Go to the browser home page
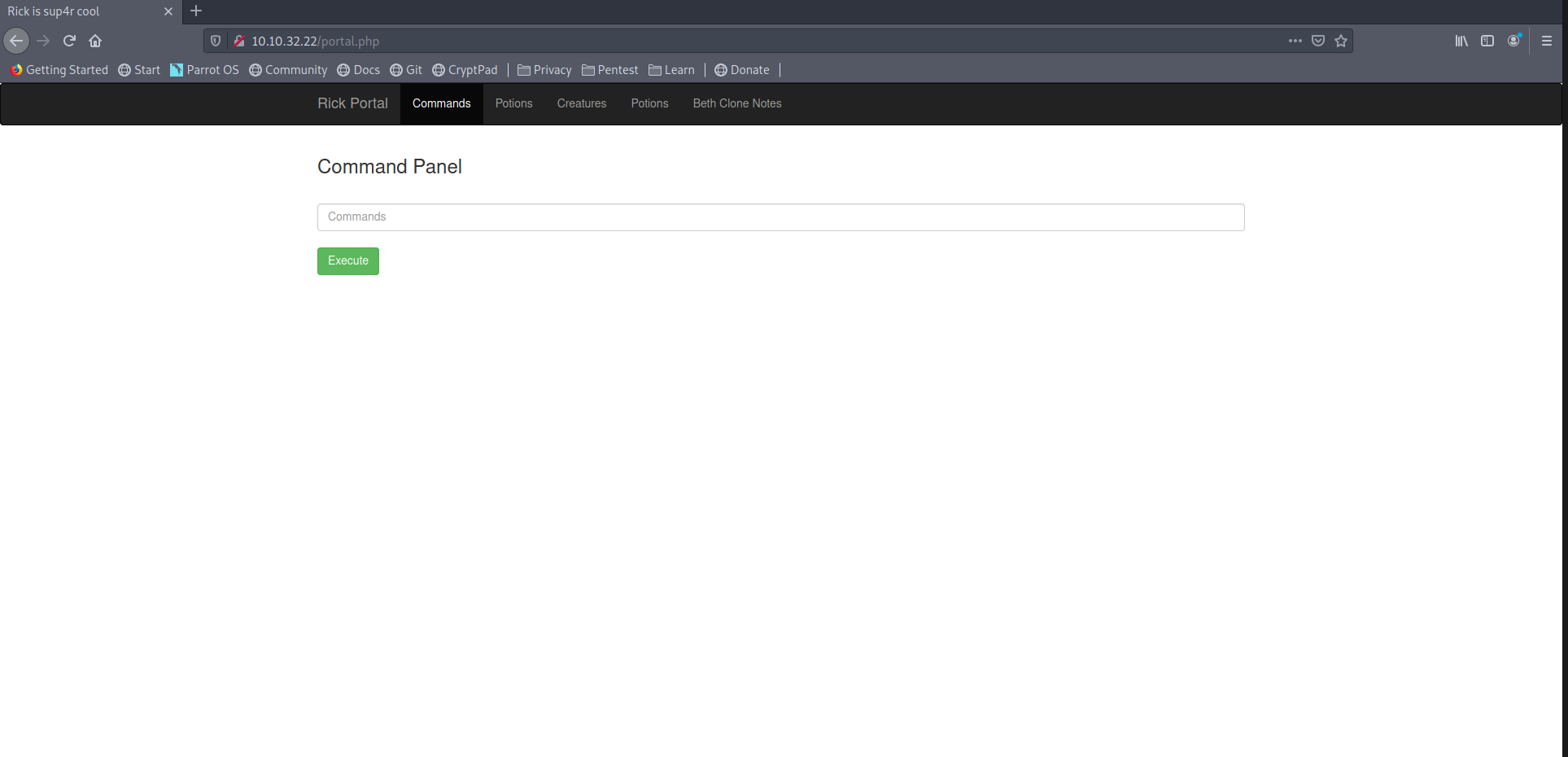The width and height of the screenshot is (1568, 757). 95,41
